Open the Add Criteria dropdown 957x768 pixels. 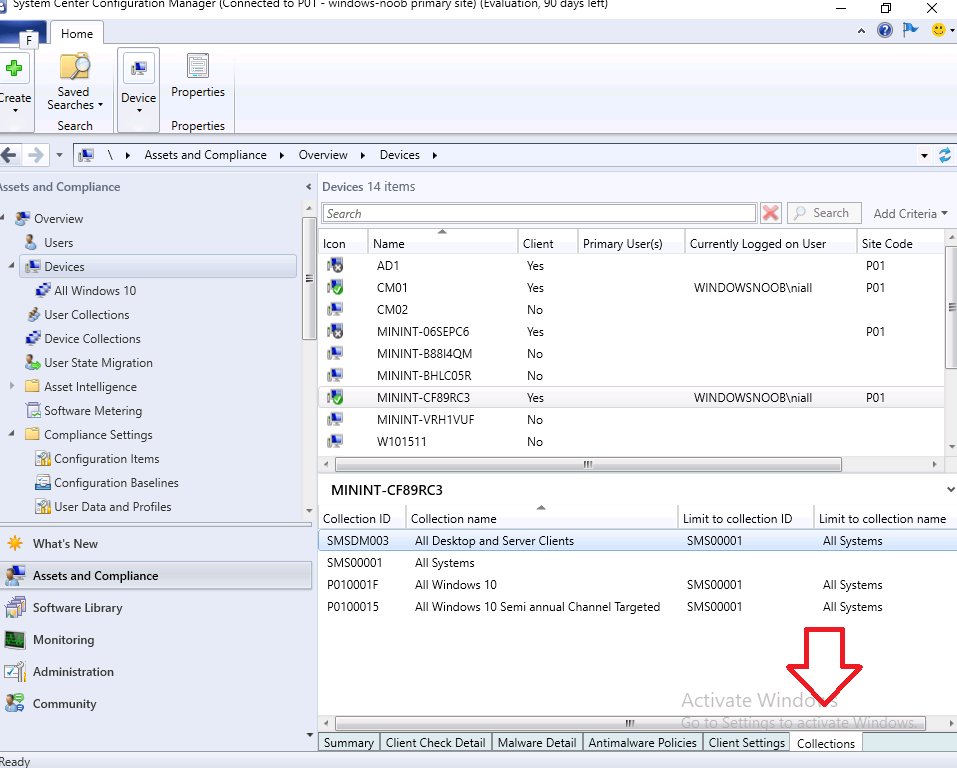[910, 214]
